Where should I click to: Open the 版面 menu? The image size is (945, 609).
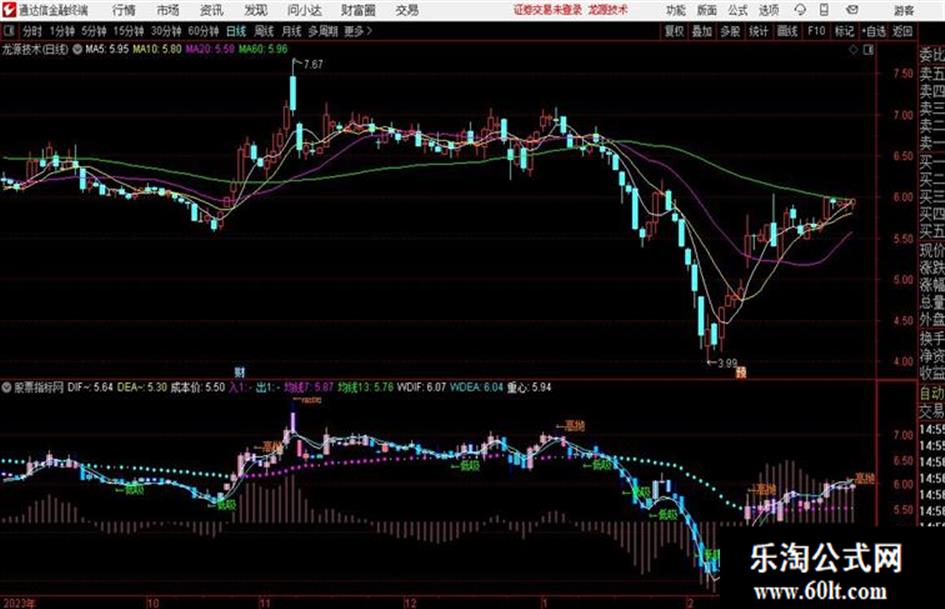pyautogui.click(x=707, y=10)
